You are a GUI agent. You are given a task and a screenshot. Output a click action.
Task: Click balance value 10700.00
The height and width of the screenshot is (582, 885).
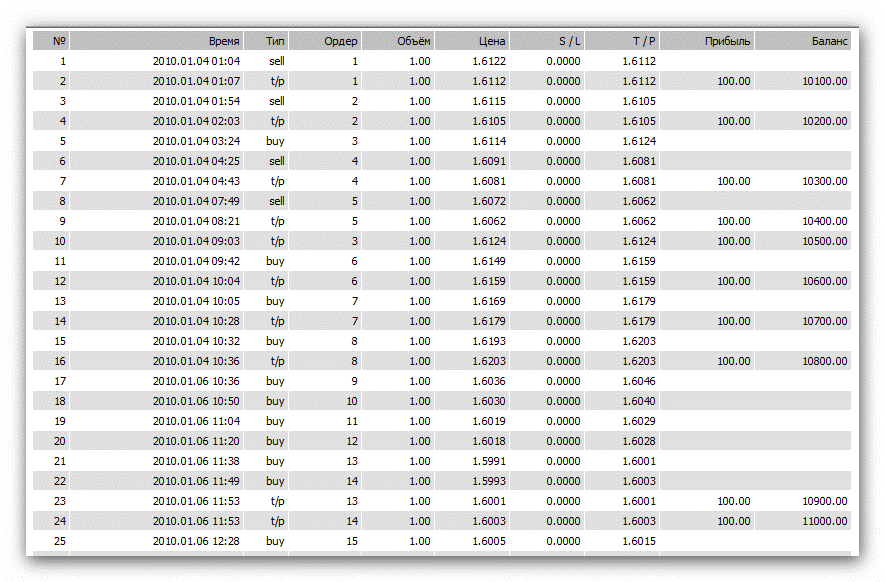coord(825,321)
